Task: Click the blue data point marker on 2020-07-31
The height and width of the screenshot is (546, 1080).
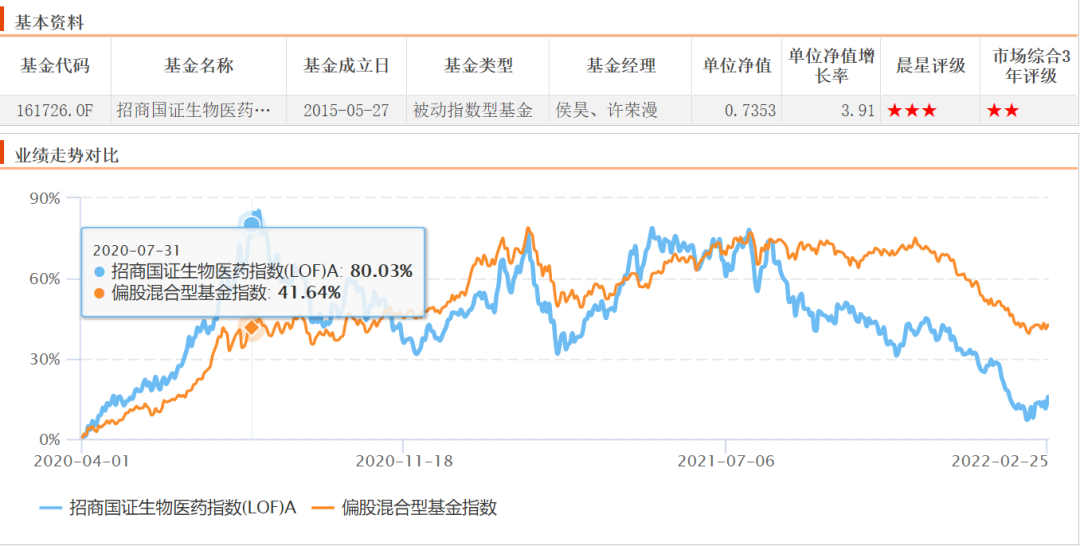Action: 252,223
